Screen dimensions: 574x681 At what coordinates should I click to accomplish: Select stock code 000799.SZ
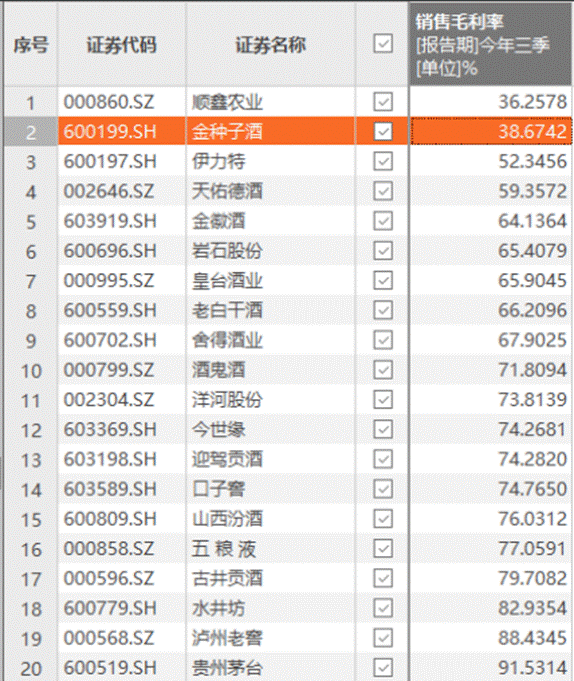click(x=109, y=370)
